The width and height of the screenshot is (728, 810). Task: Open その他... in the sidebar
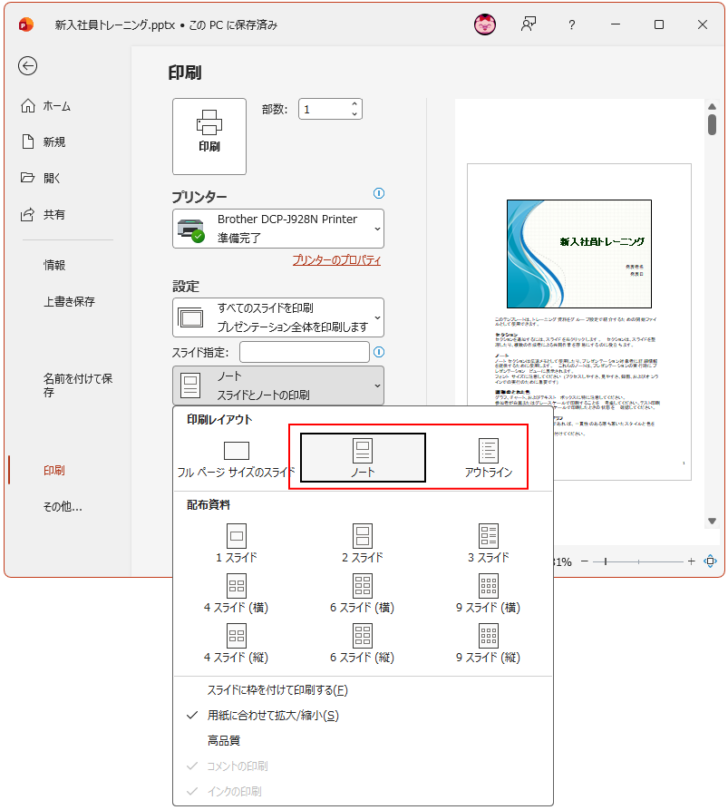tap(63, 506)
